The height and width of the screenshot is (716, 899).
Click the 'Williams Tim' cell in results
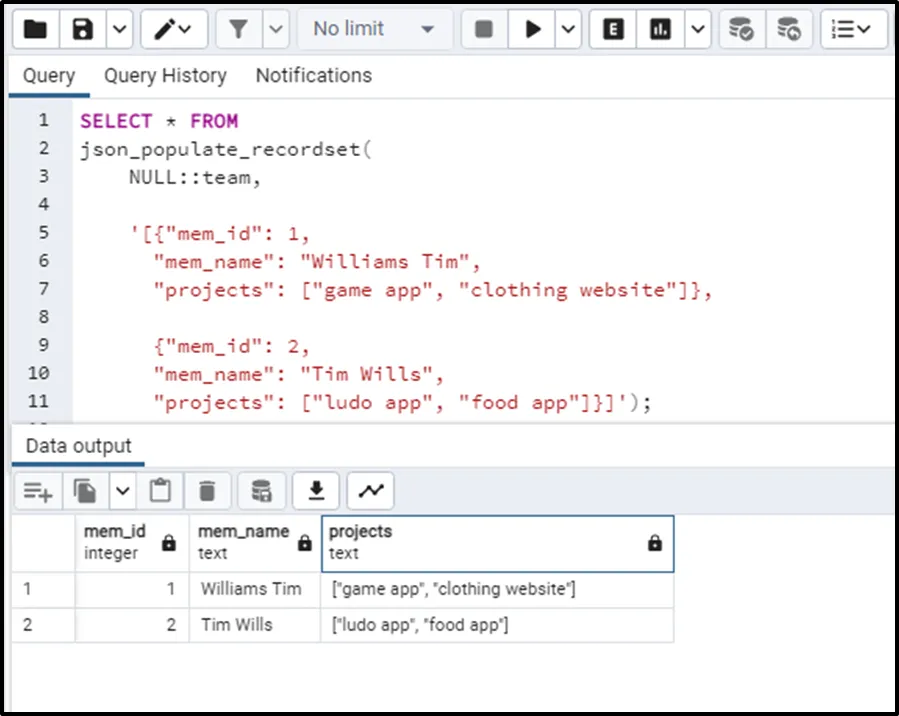click(x=251, y=589)
